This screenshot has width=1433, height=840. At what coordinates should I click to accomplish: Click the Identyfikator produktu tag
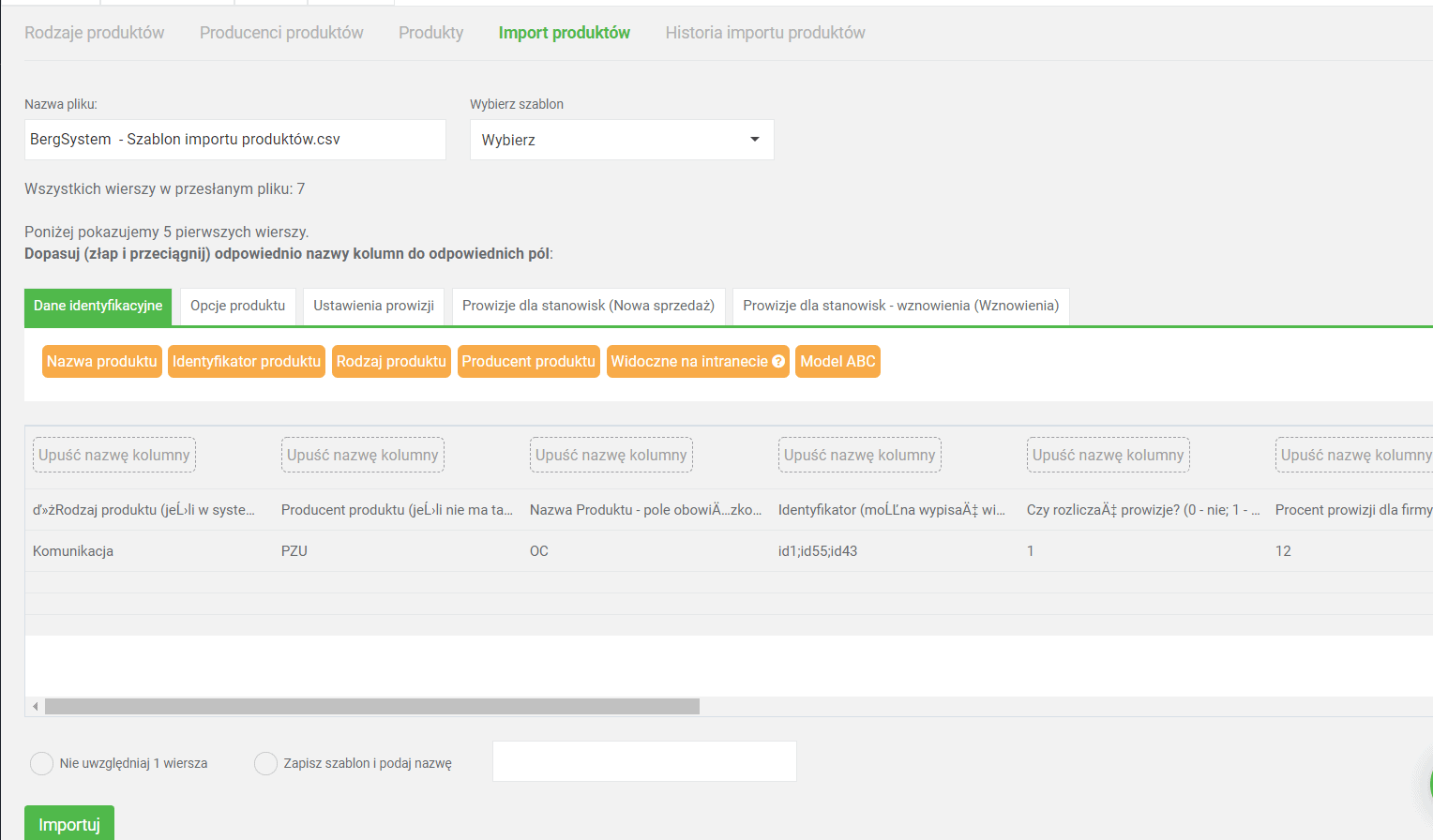(247, 362)
